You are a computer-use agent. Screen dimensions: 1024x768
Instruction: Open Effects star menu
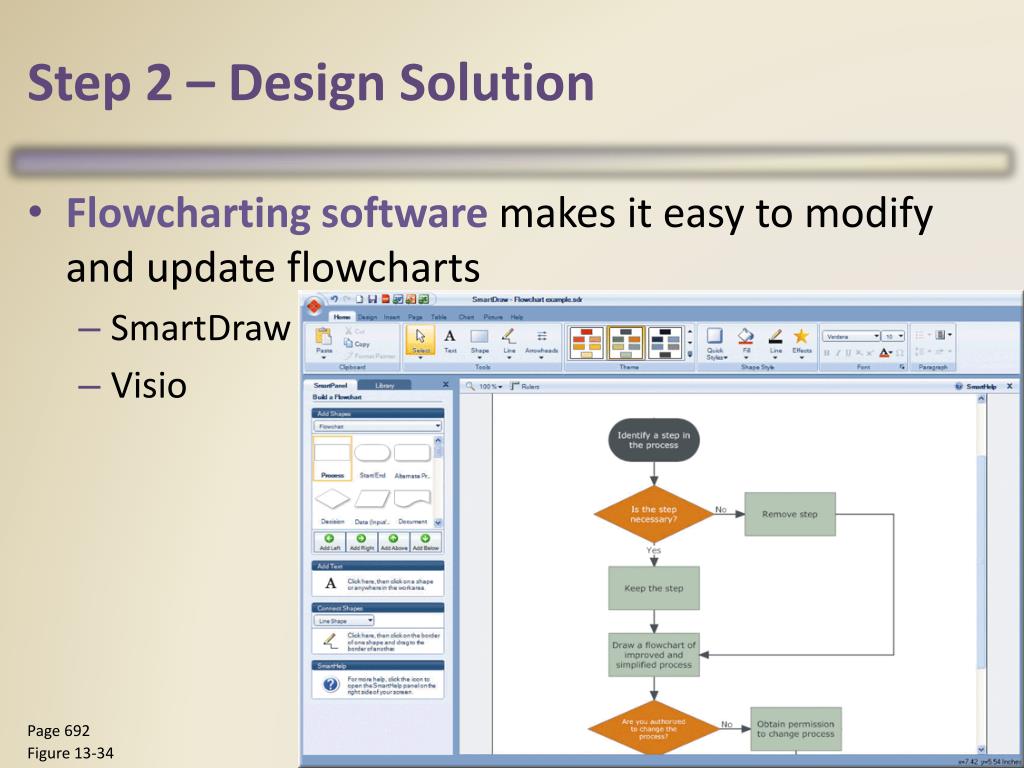(x=801, y=343)
